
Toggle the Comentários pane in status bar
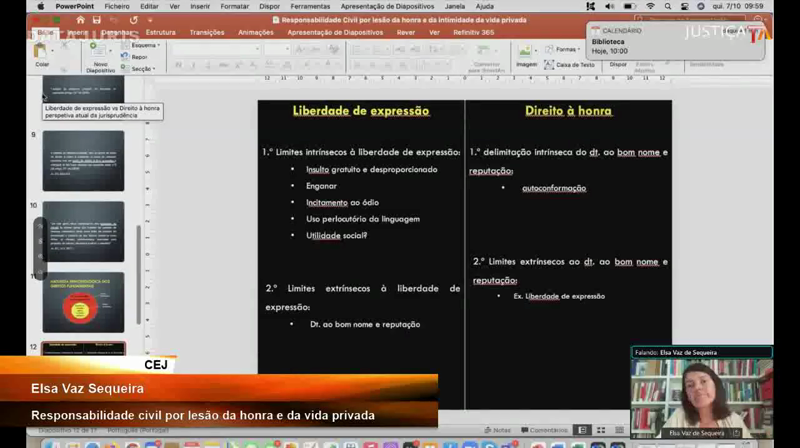(x=544, y=430)
